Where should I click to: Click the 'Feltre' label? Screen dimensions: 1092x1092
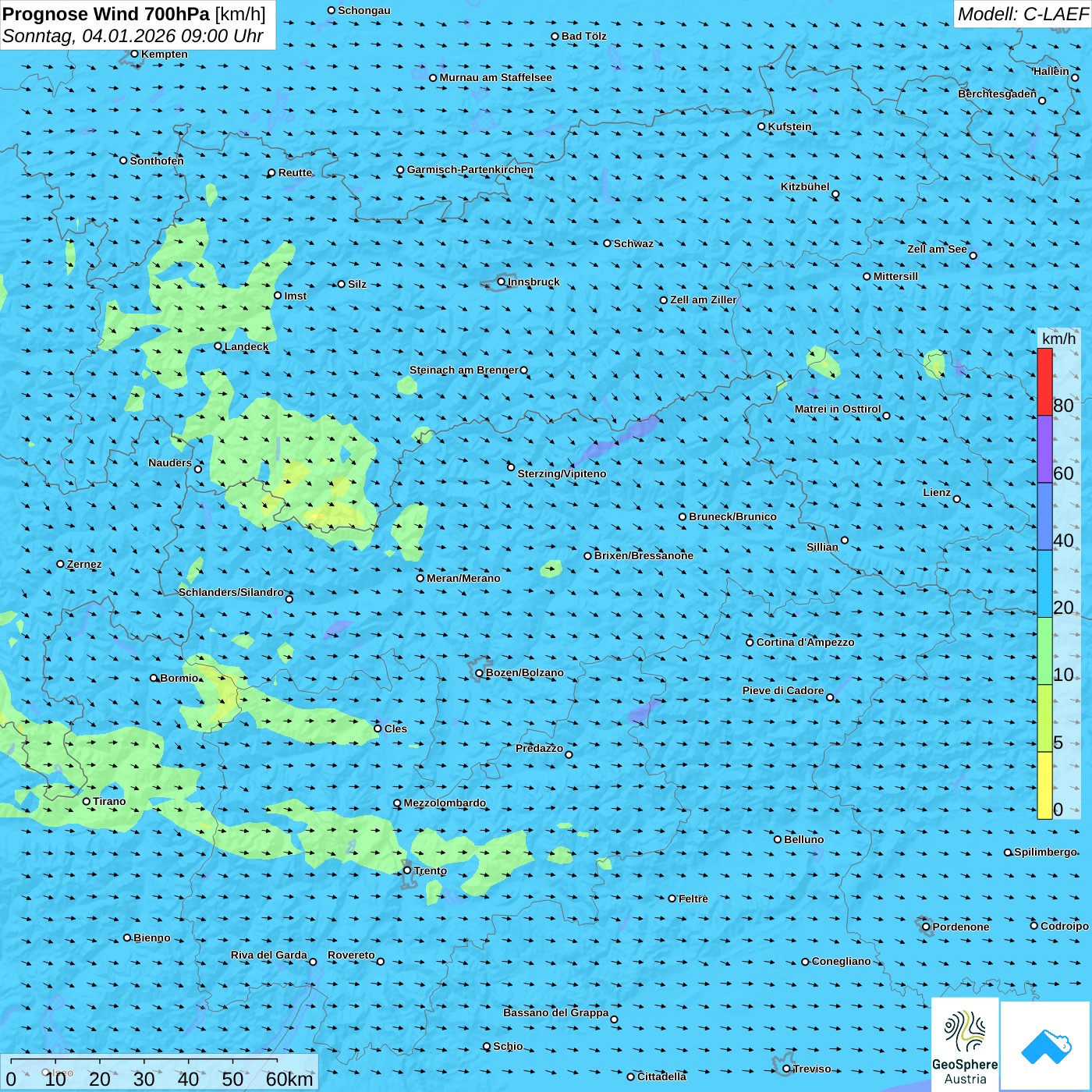coord(693,899)
